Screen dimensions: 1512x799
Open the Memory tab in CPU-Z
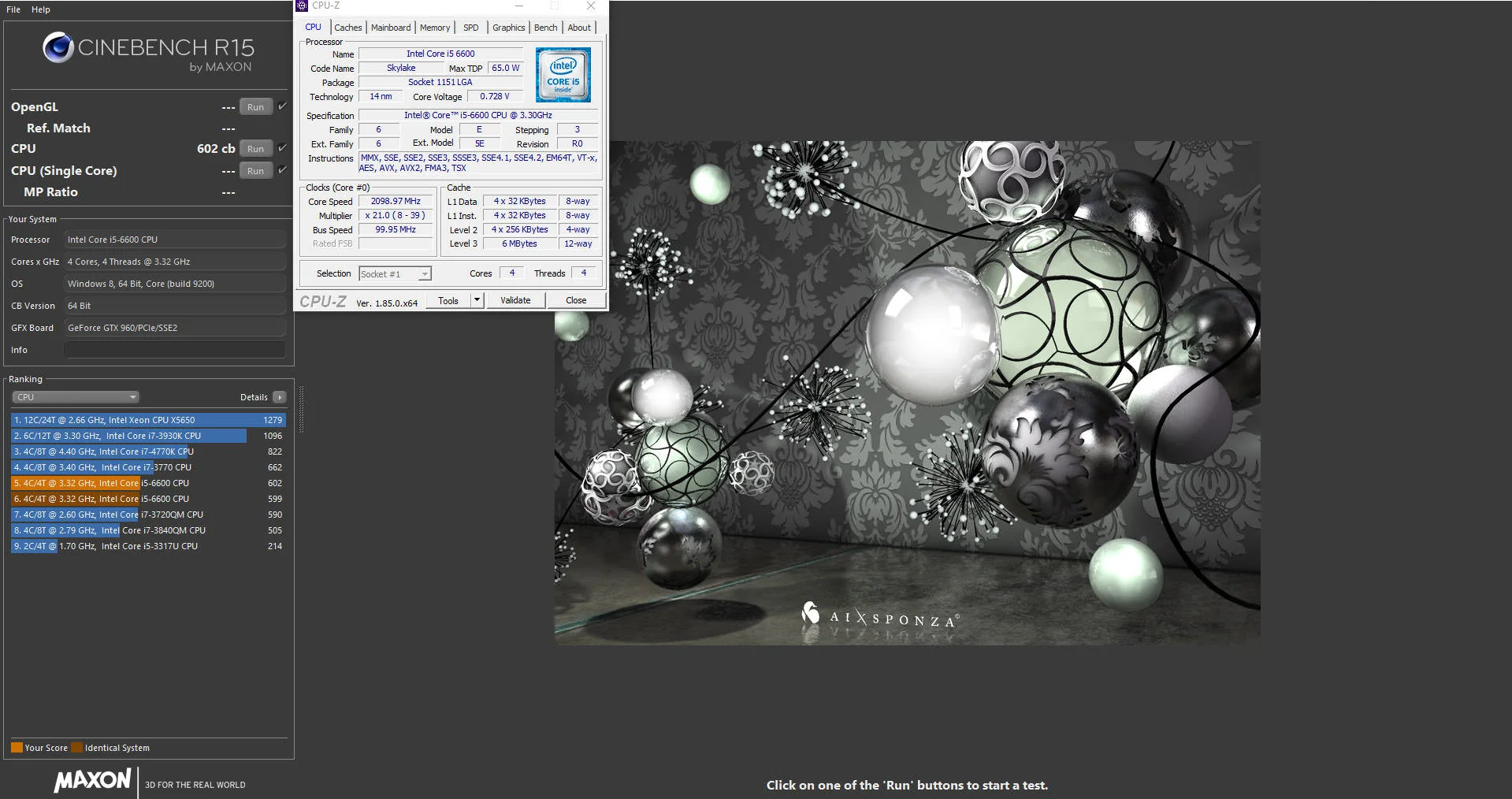435,28
